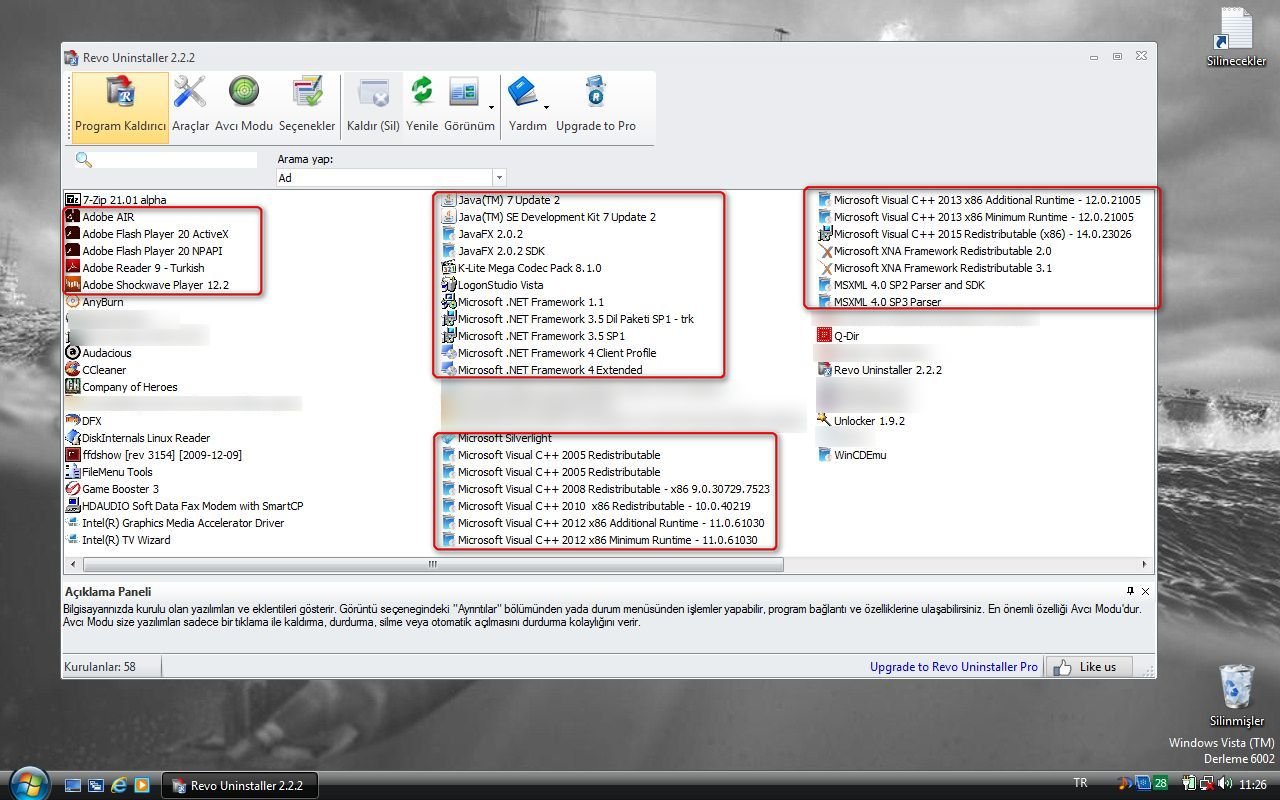Click the scrollbar right arrow
Screen dimensions: 1280x800
1146,565
